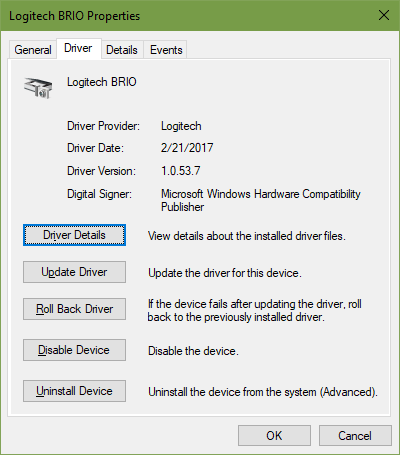Select the Driver tab
The width and height of the screenshot is (400, 455).
pos(78,49)
